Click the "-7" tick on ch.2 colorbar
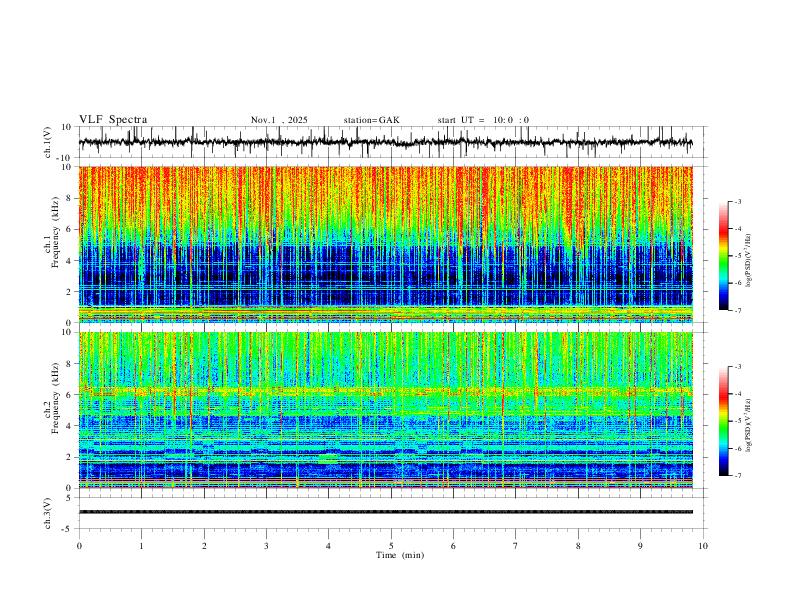The height and width of the screenshot is (612, 792). [x=738, y=475]
